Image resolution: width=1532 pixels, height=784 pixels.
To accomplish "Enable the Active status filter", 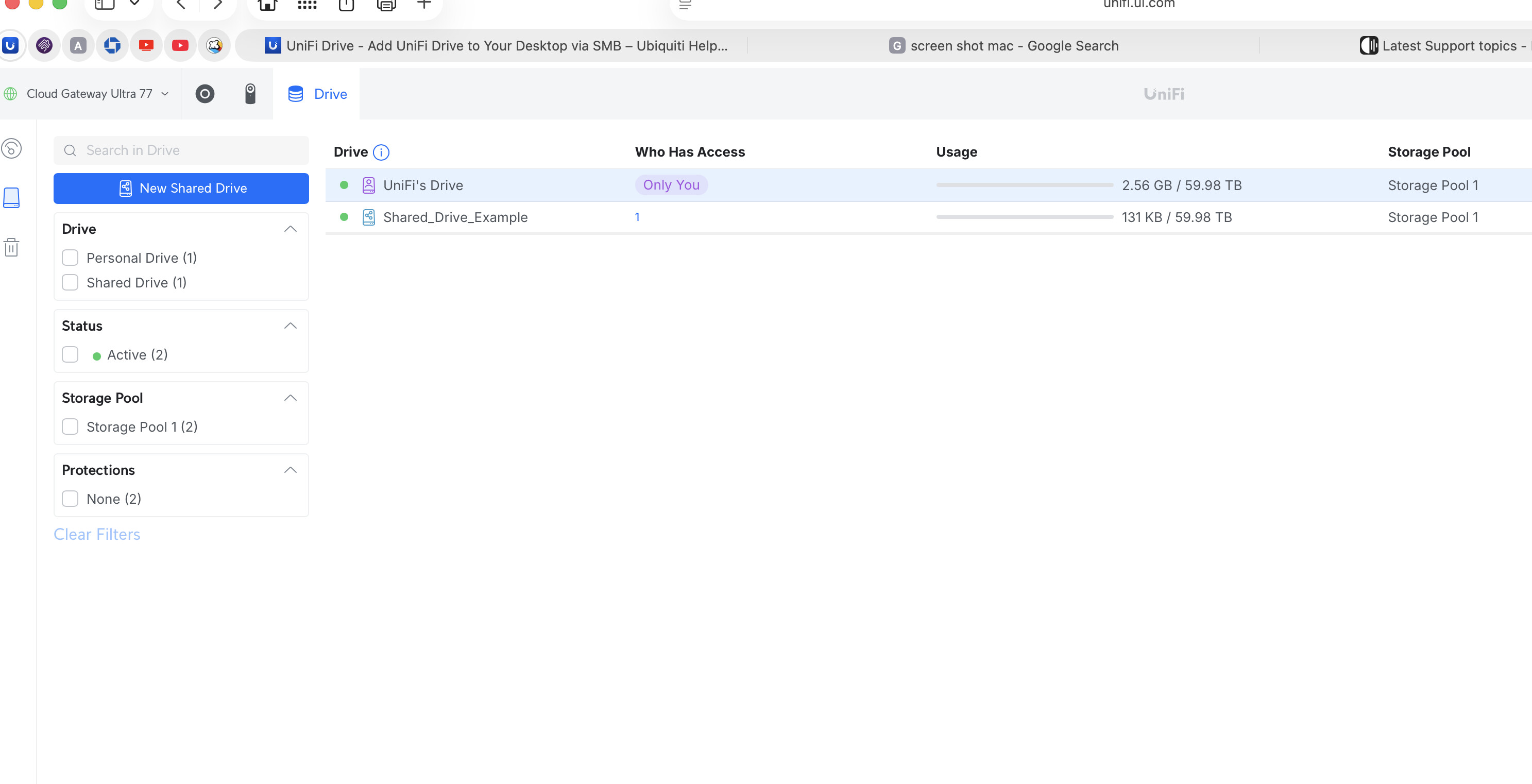I will 70,354.
